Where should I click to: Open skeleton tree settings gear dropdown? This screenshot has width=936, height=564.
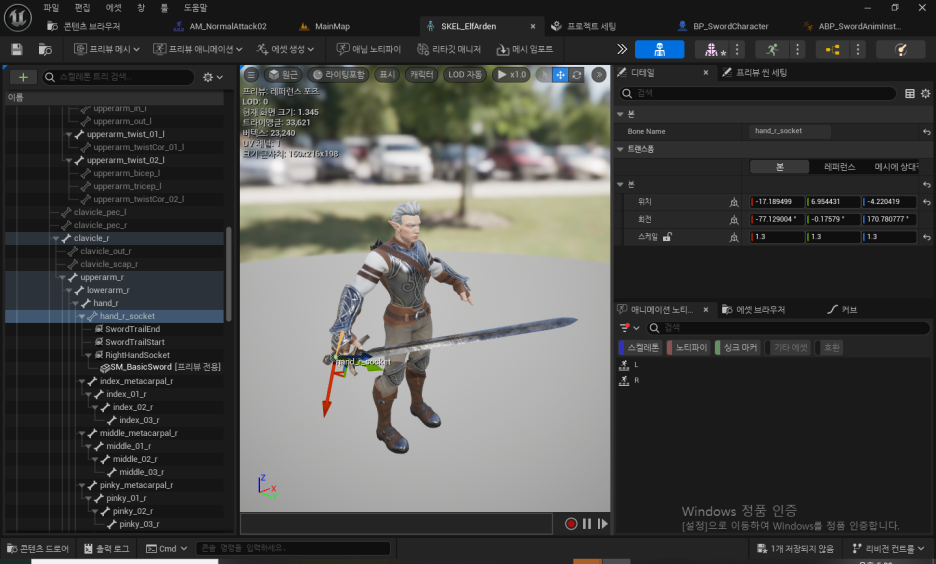(x=213, y=77)
